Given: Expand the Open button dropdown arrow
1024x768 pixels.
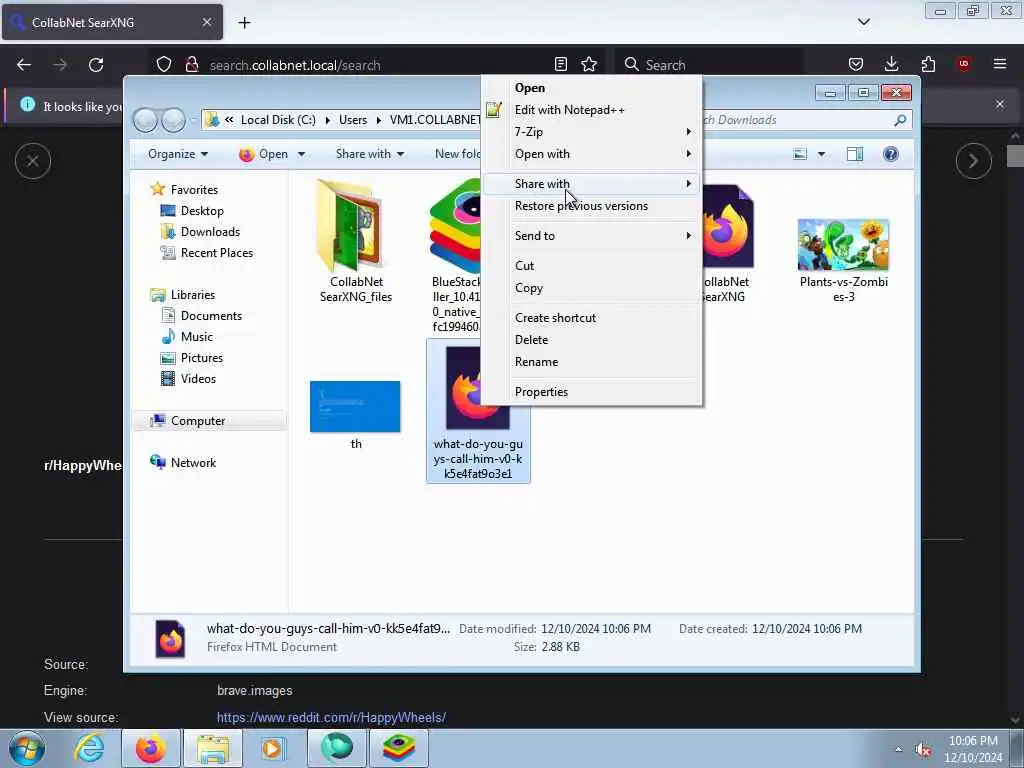Looking at the screenshot, I should click(301, 154).
